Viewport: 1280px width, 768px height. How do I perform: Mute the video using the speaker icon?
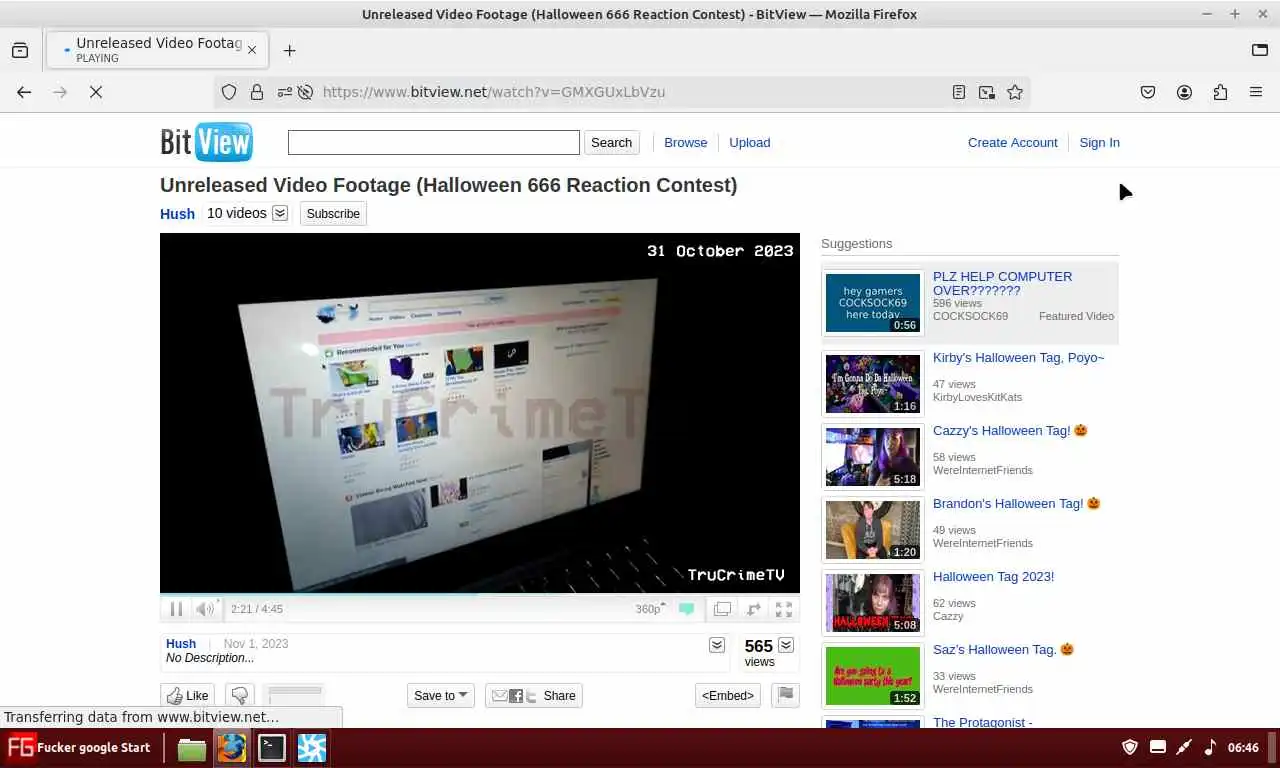click(205, 608)
